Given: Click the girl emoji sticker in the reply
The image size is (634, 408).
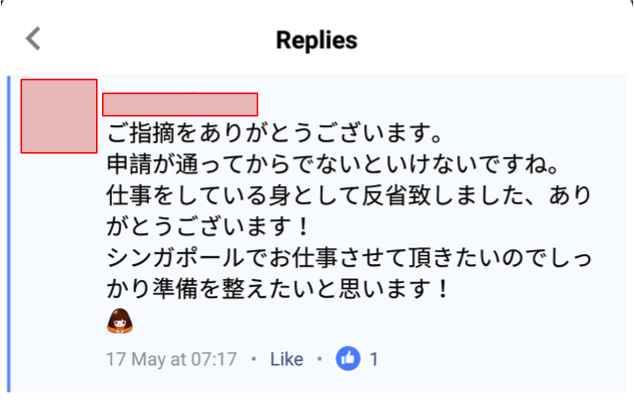Looking at the screenshot, I should coord(120,322).
